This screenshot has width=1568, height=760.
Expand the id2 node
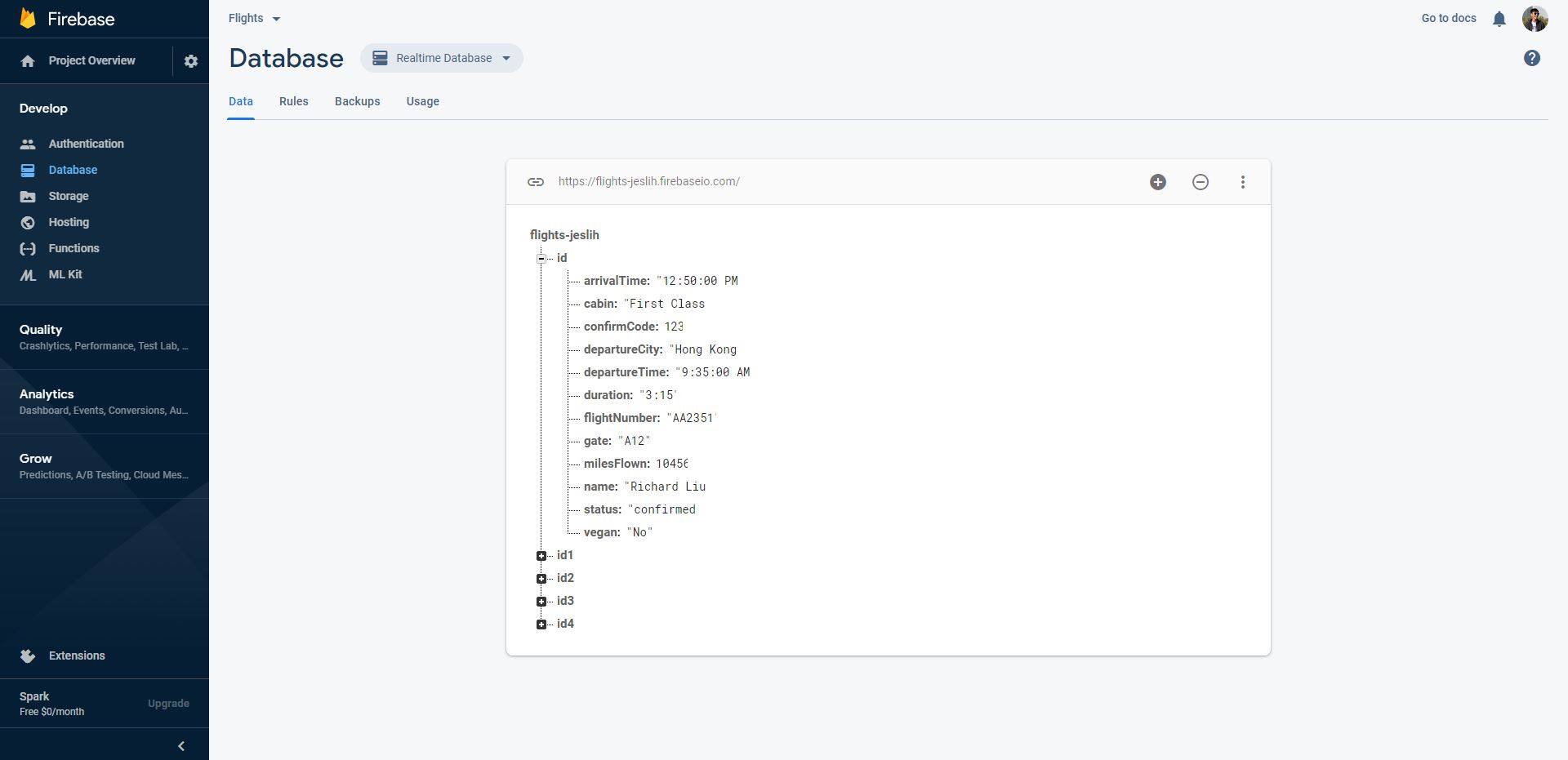(541, 579)
